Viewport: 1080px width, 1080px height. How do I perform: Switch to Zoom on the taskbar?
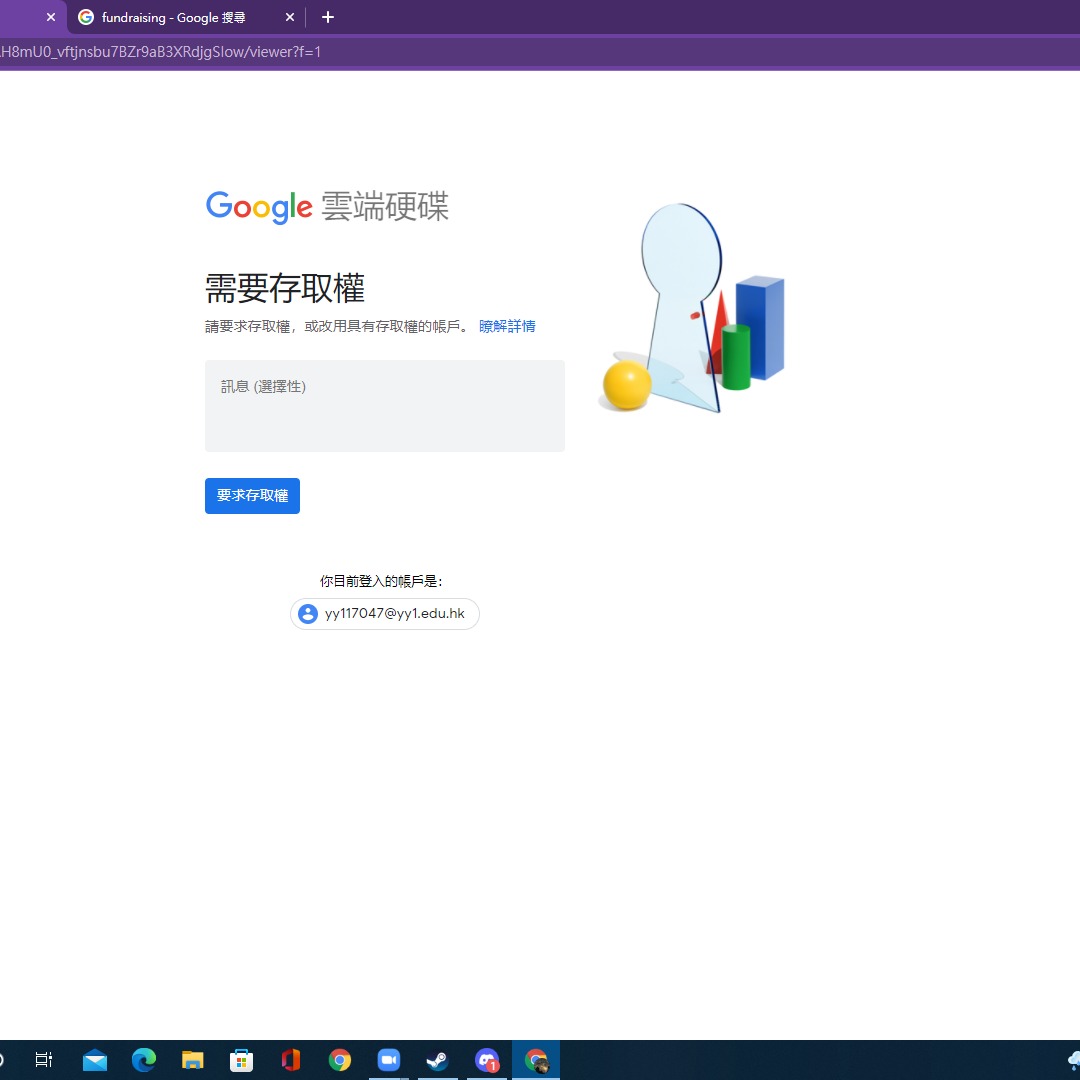click(x=388, y=1059)
